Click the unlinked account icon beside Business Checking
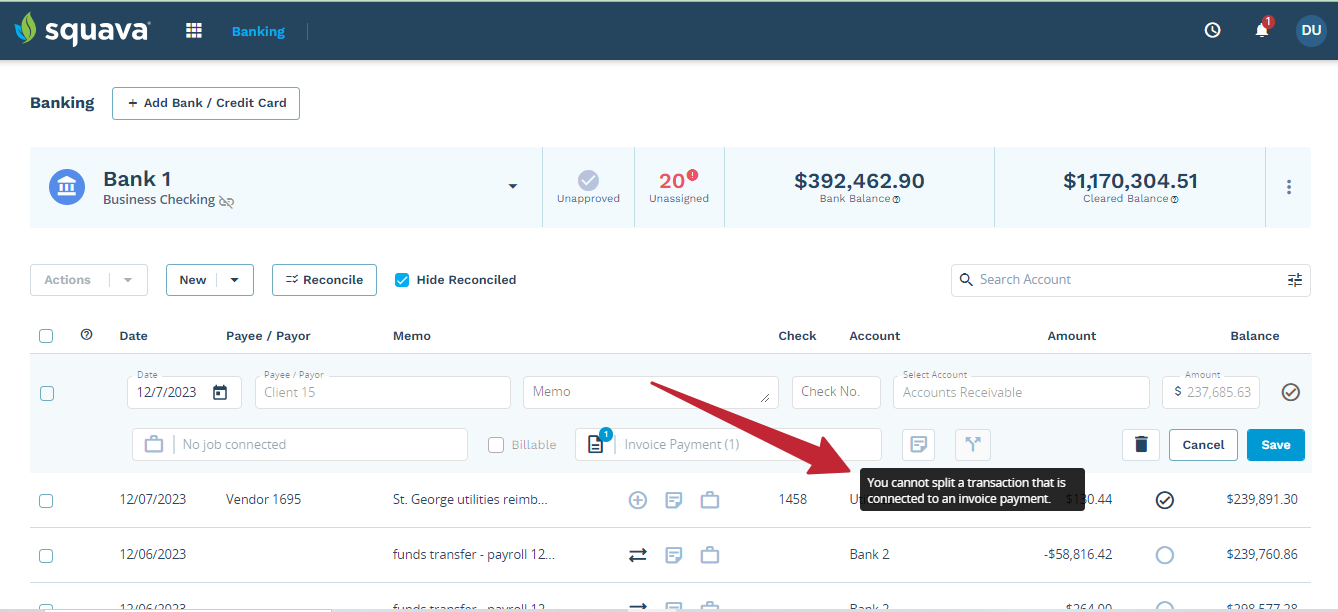Screen dimensions: 1338x612 pos(227,201)
